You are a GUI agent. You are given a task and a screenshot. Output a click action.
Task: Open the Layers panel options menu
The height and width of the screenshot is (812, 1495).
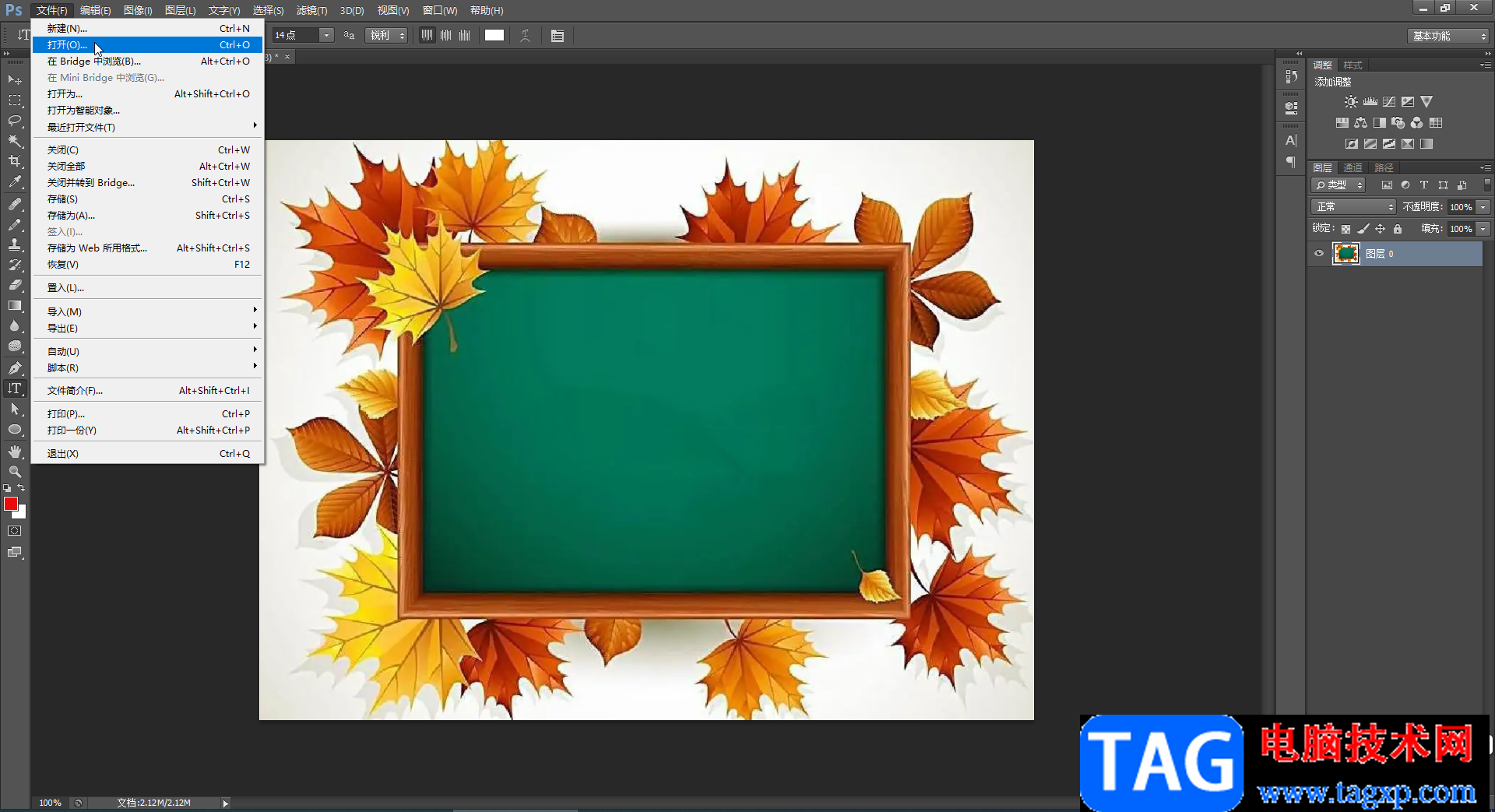[x=1486, y=168]
